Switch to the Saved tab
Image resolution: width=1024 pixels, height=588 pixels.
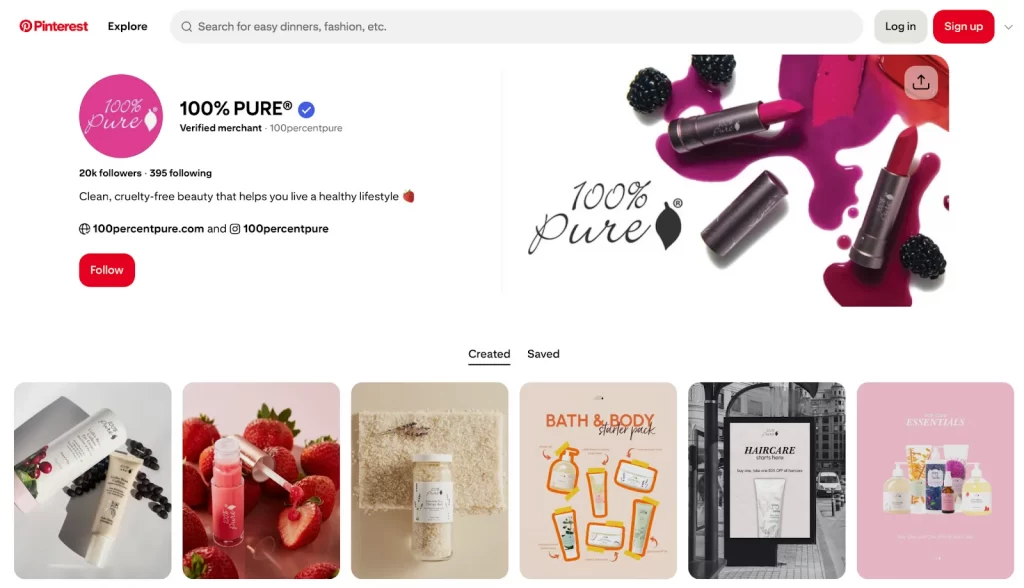pos(543,353)
